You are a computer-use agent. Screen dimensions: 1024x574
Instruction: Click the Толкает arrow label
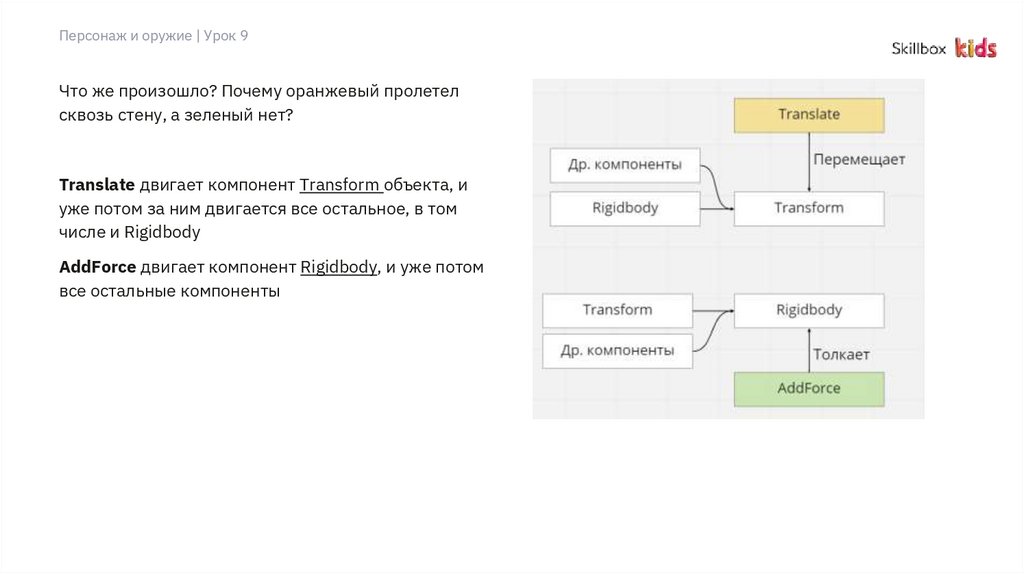tap(841, 354)
